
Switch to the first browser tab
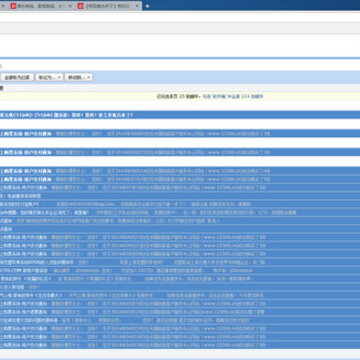(x=41, y=6)
